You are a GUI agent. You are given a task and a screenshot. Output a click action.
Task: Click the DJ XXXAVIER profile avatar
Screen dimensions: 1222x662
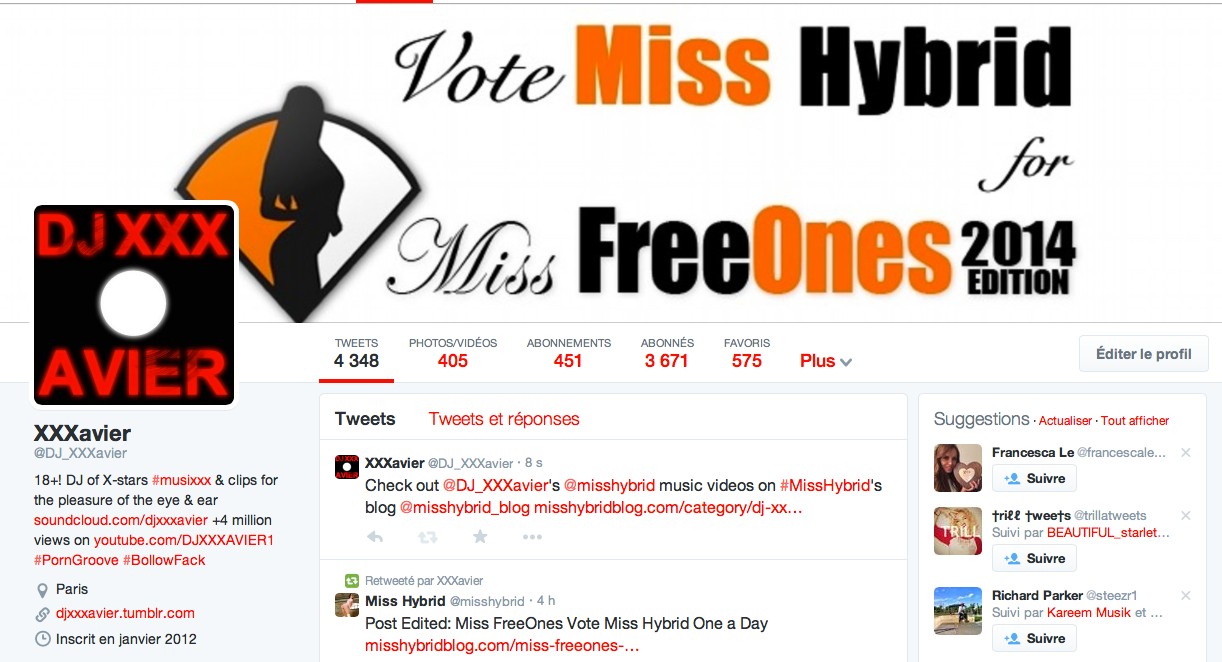134,305
